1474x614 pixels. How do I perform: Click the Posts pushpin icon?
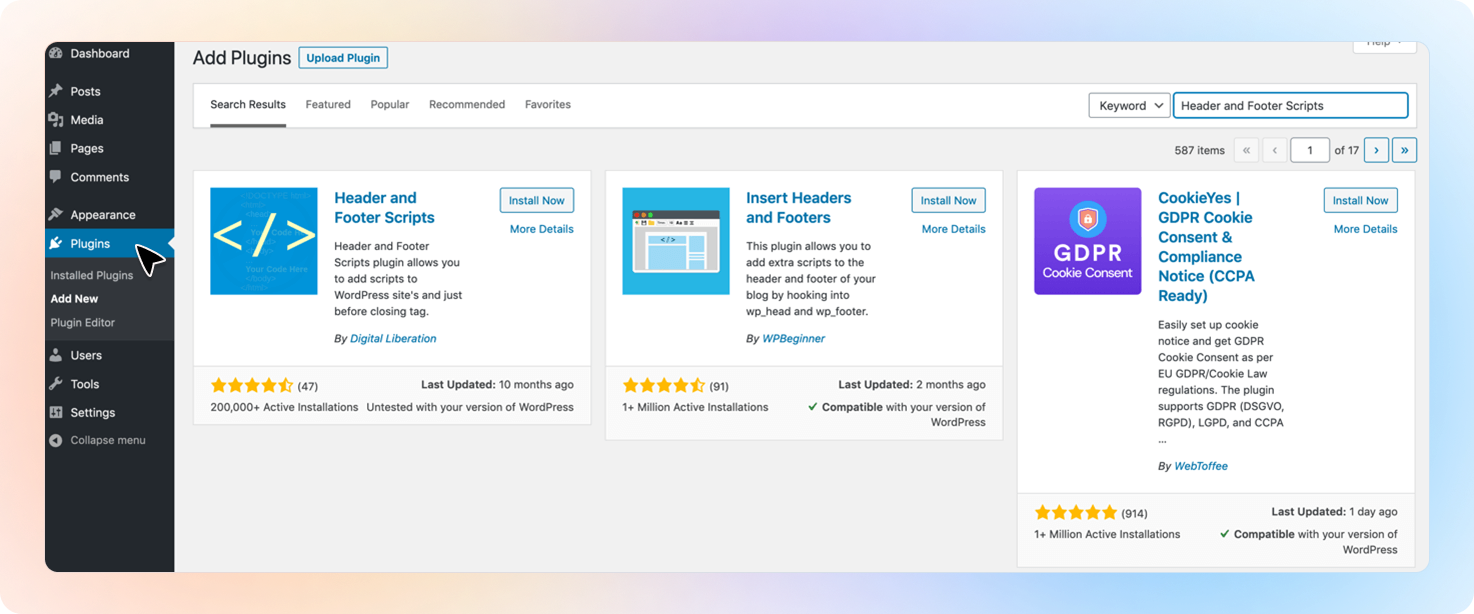coord(56,91)
